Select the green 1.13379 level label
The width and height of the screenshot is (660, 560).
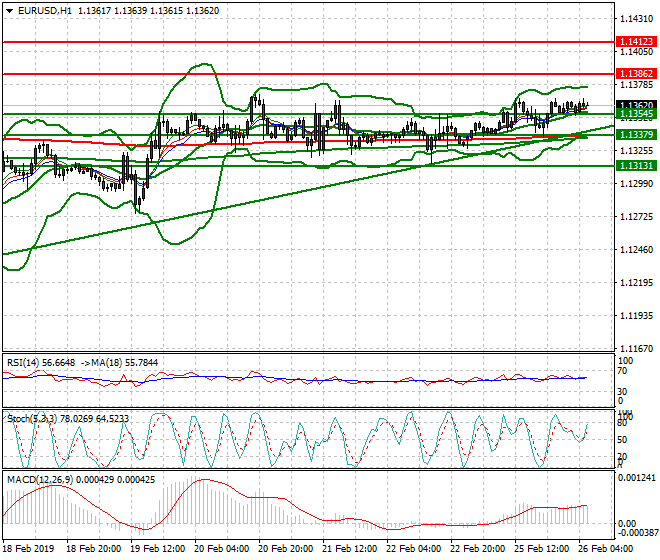click(636, 135)
